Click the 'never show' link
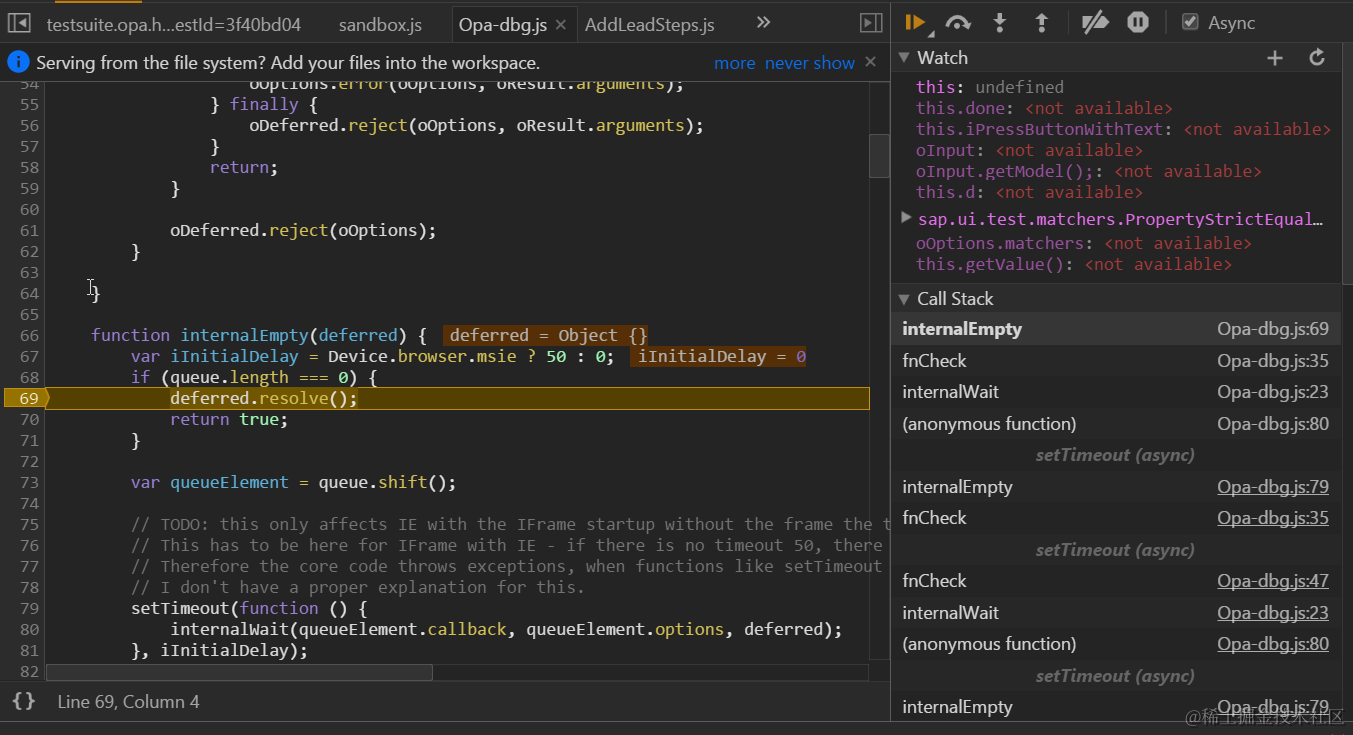This screenshot has width=1353, height=735. pyautogui.click(x=809, y=63)
